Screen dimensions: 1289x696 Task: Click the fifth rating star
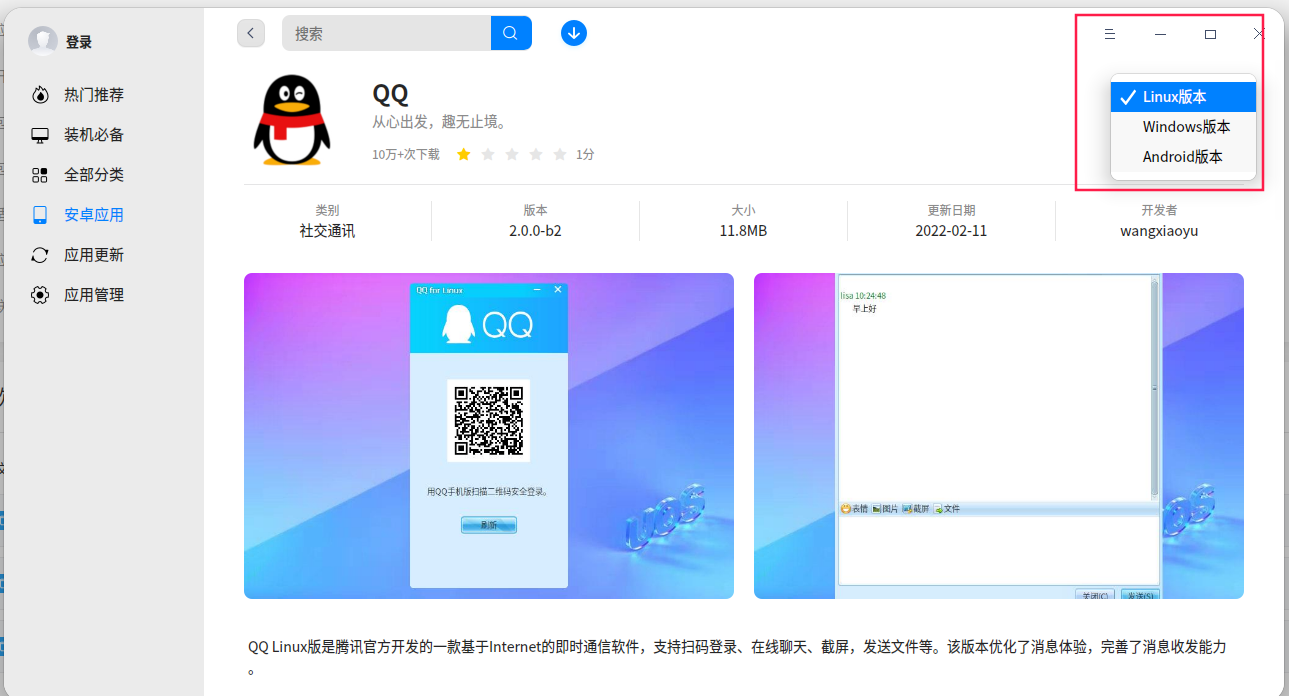tap(560, 154)
